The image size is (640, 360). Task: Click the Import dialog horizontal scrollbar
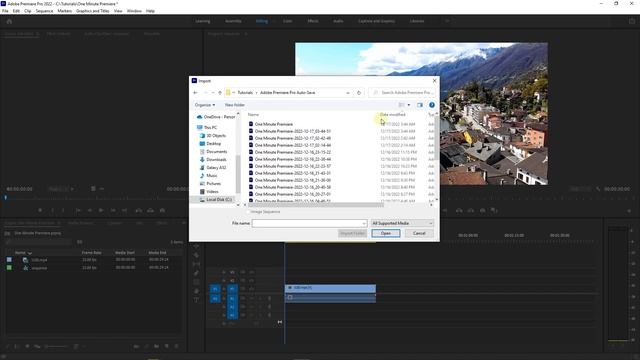click(x=316, y=205)
